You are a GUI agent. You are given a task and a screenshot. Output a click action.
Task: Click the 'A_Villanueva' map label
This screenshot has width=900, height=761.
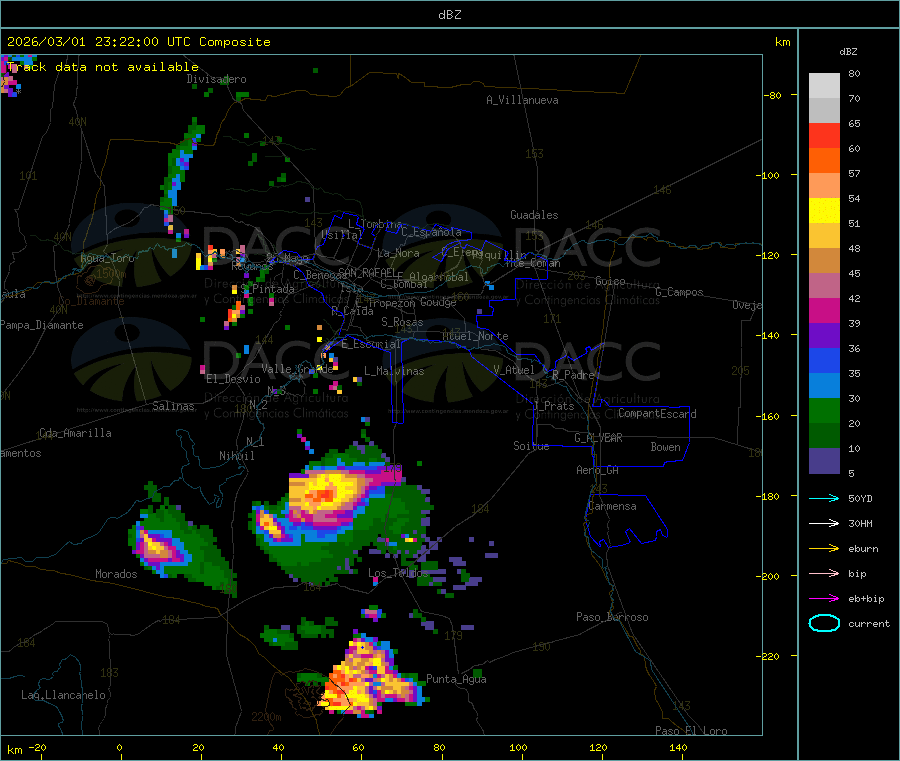(522, 100)
